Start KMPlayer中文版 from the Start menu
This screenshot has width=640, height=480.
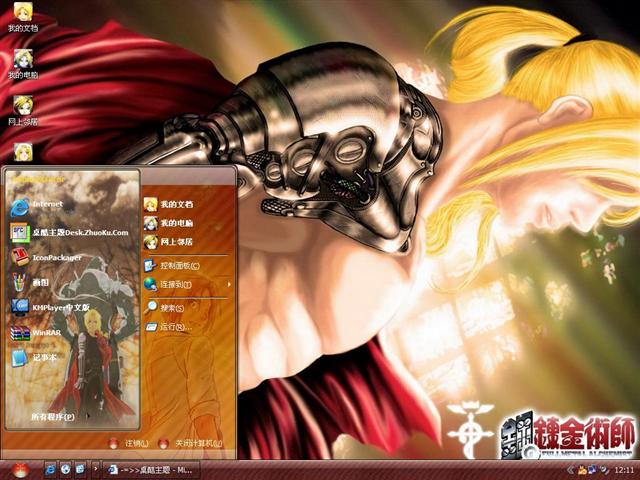[50, 307]
